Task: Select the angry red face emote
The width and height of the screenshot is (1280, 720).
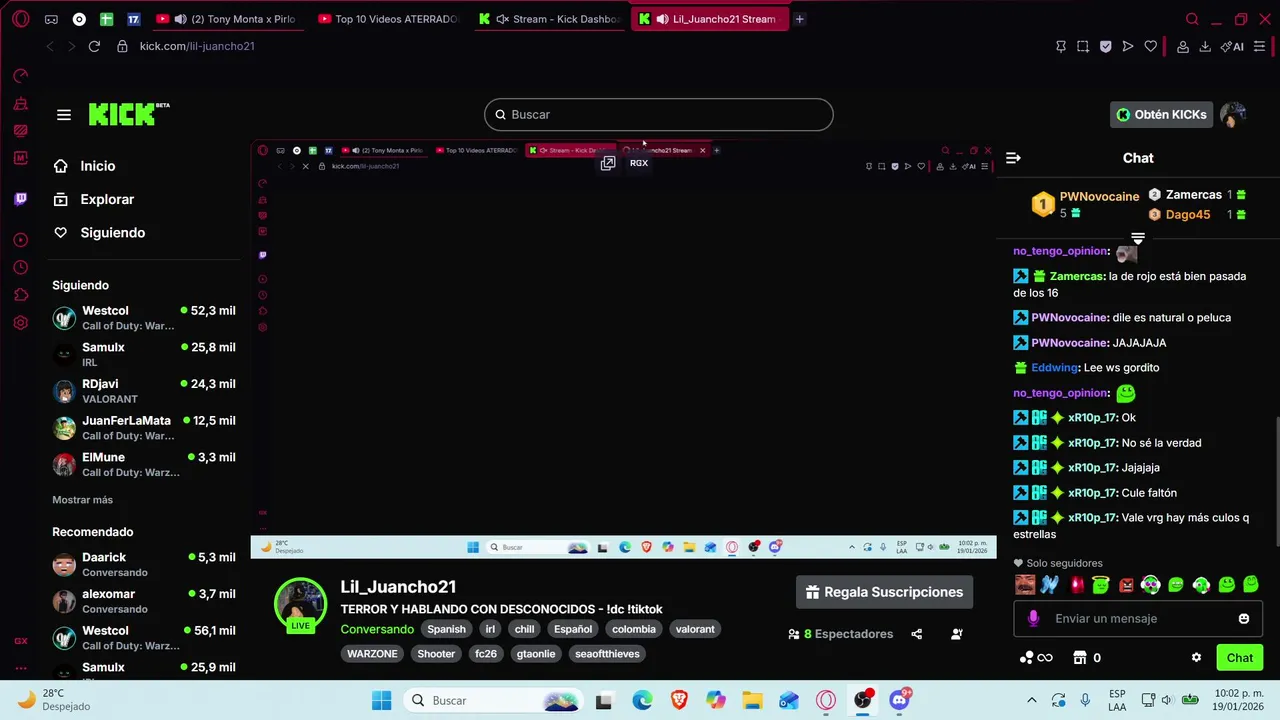Action: click(x=1126, y=585)
